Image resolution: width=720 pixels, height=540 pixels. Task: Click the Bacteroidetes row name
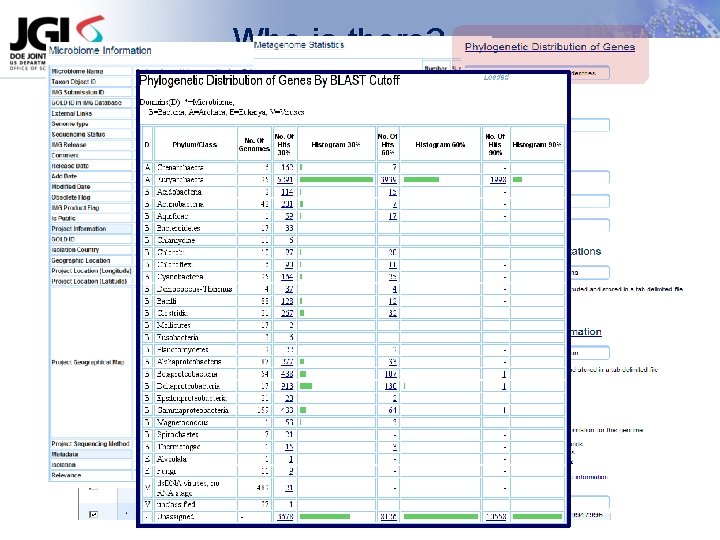179,228
